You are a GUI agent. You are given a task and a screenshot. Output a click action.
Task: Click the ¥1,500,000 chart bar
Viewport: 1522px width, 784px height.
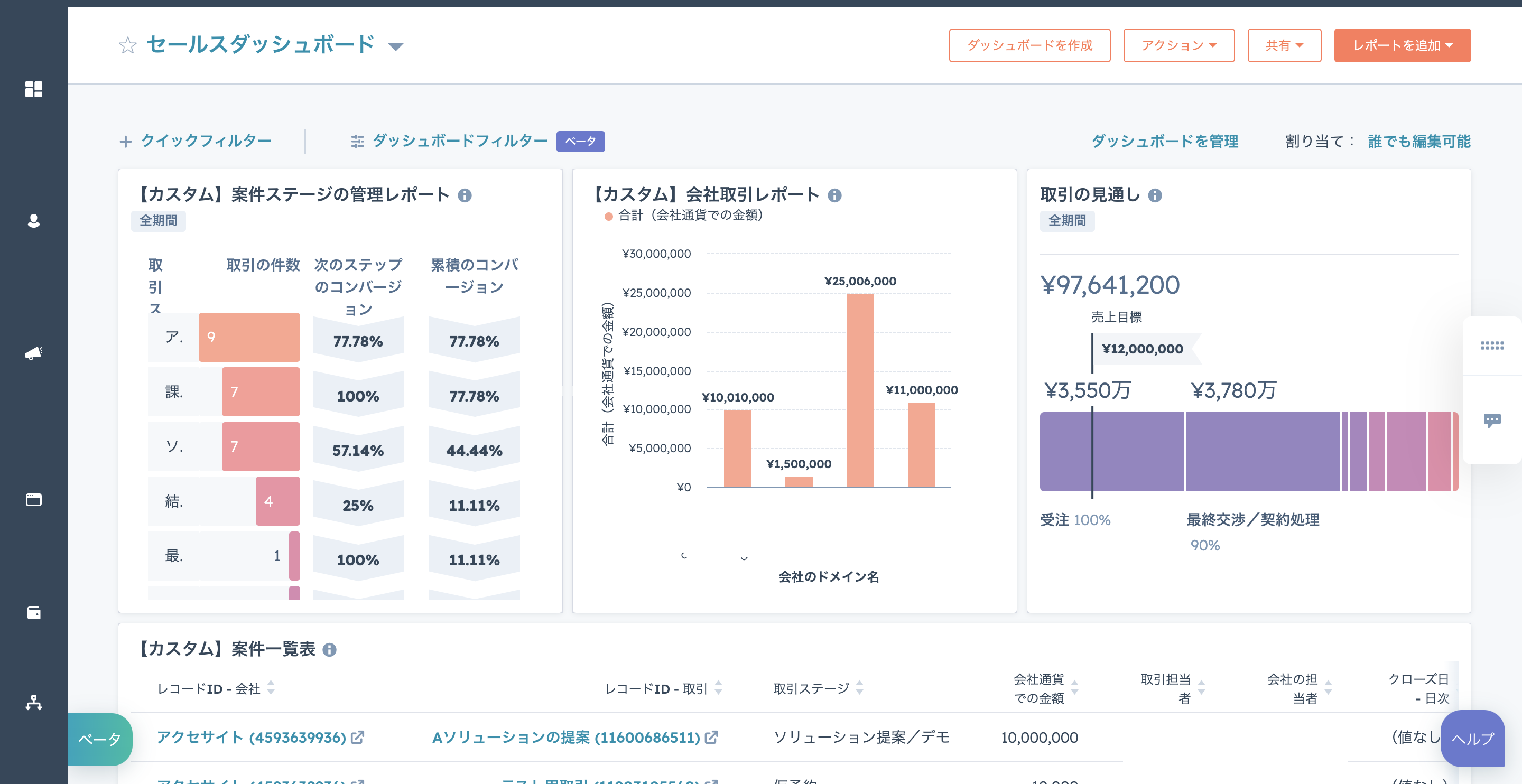click(799, 481)
